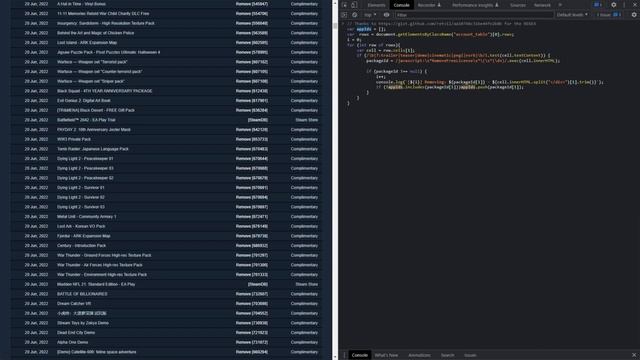Open the Default levels dropdown
This screenshot has height=360, width=640.
572,15
